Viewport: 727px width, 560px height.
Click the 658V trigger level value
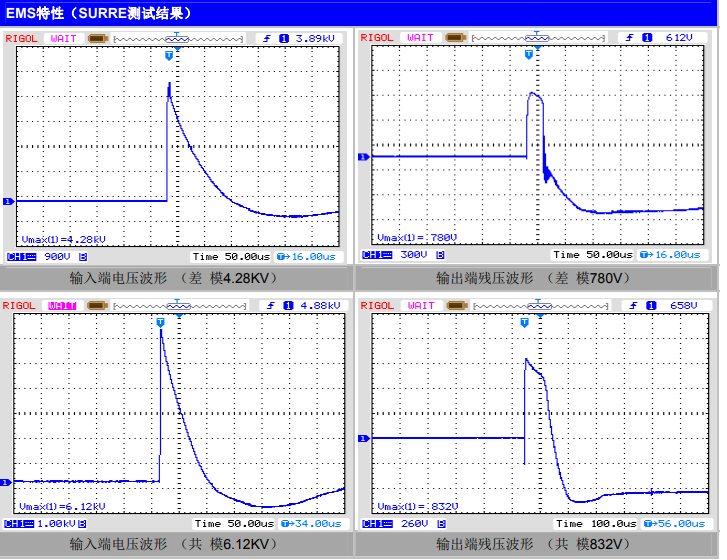pos(684,305)
